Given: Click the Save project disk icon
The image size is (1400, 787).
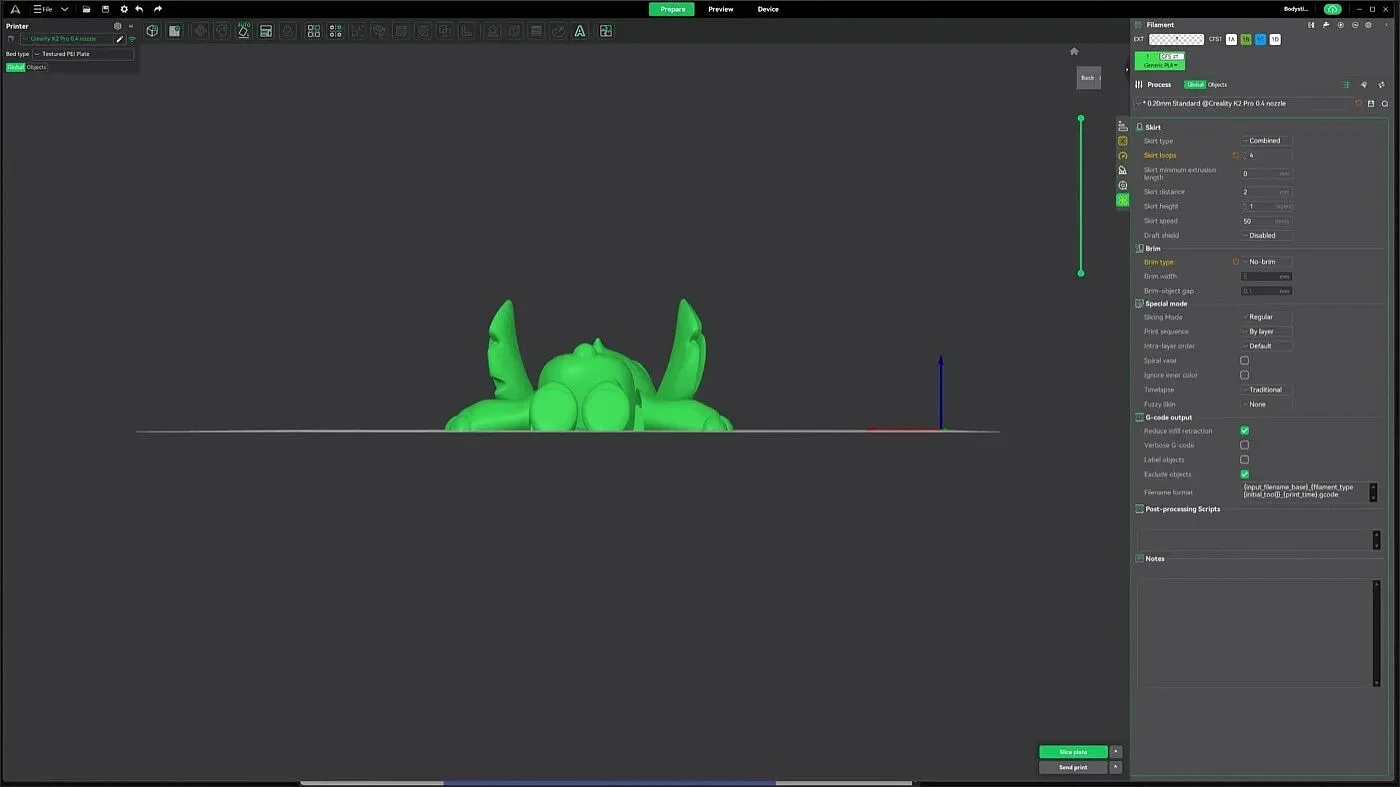Looking at the screenshot, I should pyautogui.click(x=105, y=9).
